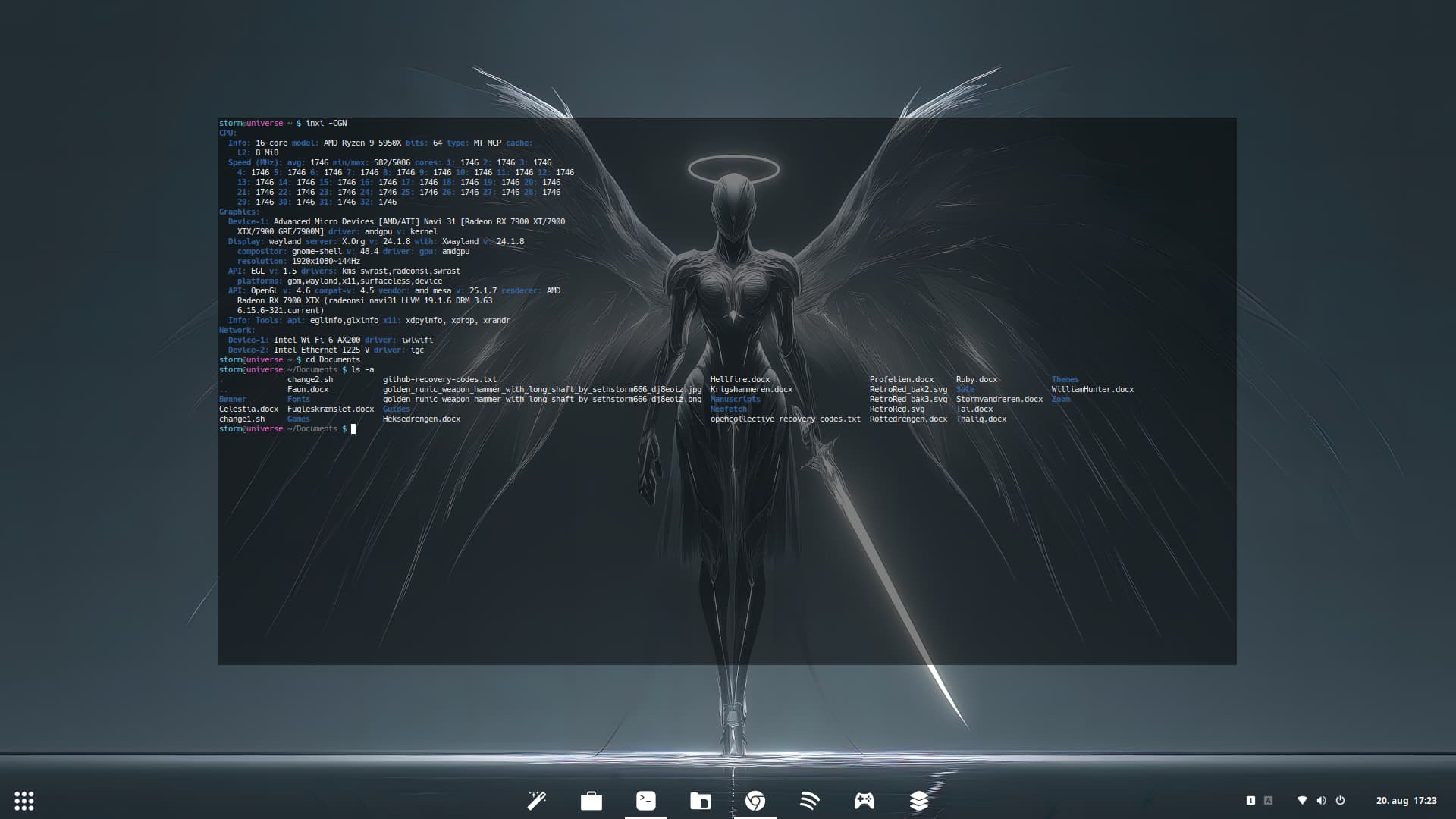This screenshot has height=819, width=1456.
Task: Open the app grid launcher
Action: pos(24,801)
